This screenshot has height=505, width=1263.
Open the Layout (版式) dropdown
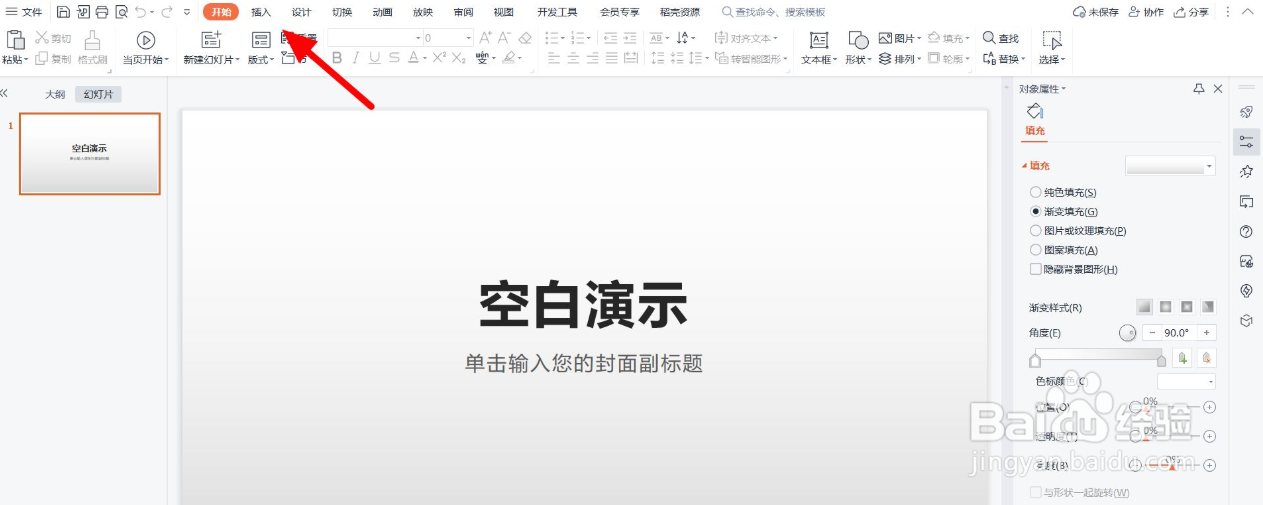coord(261,60)
